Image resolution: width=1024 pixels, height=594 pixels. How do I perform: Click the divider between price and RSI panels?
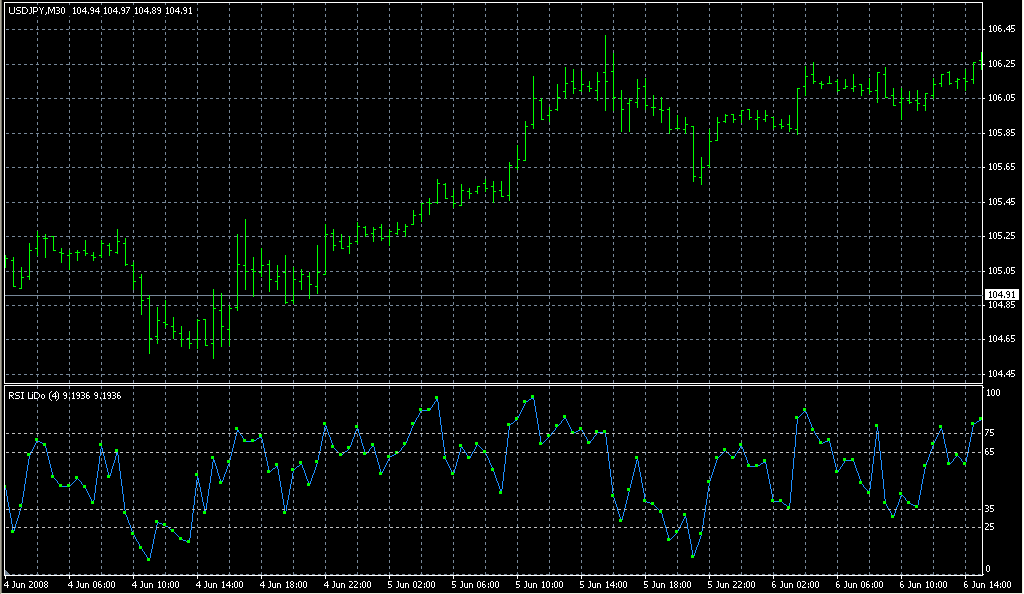490,384
